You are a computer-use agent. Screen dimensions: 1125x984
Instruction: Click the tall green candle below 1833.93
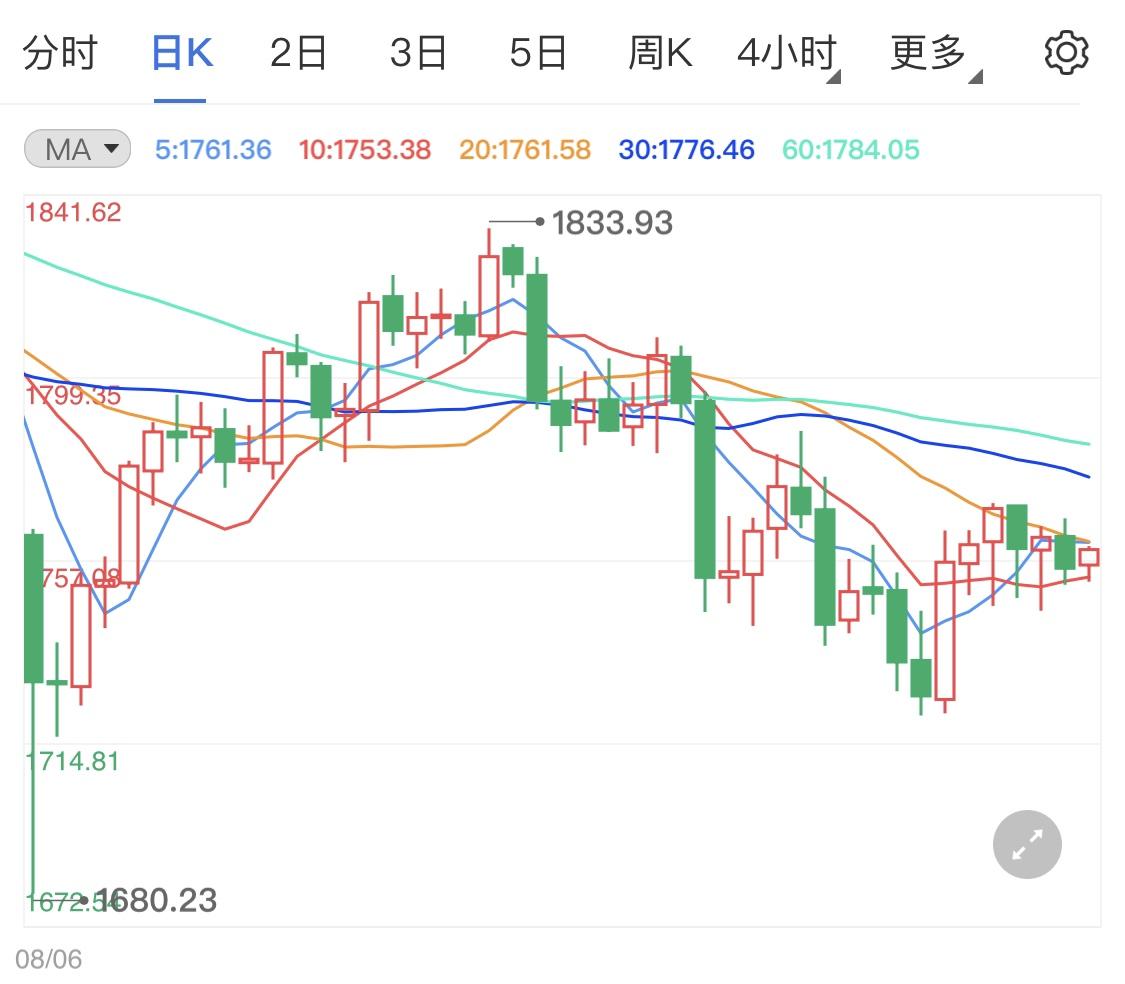[x=537, y=337]
